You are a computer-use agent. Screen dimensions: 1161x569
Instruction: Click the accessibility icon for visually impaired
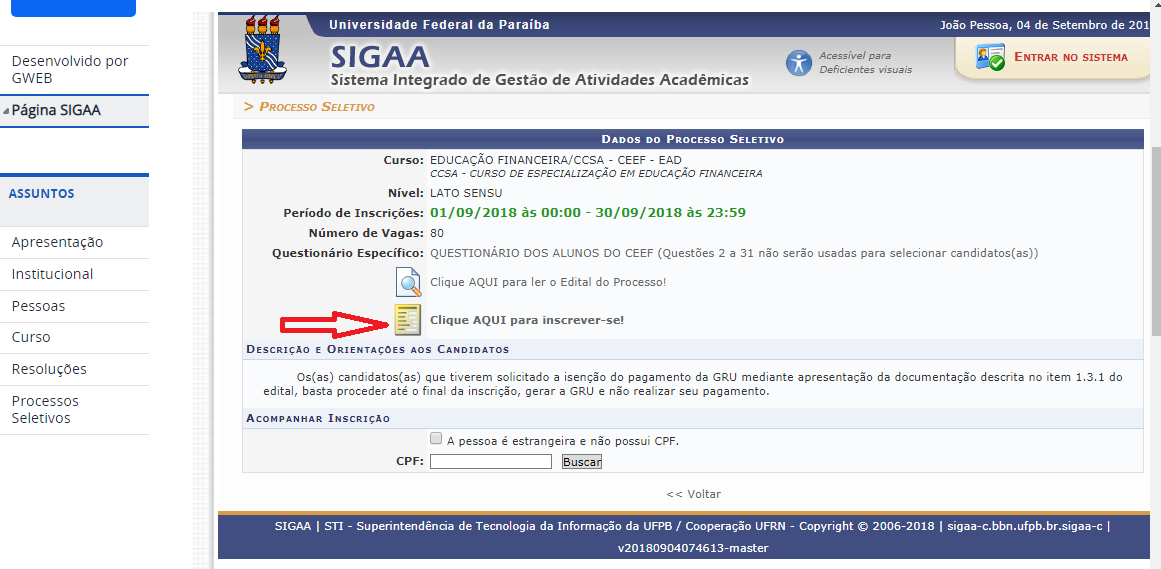point(799,63)
